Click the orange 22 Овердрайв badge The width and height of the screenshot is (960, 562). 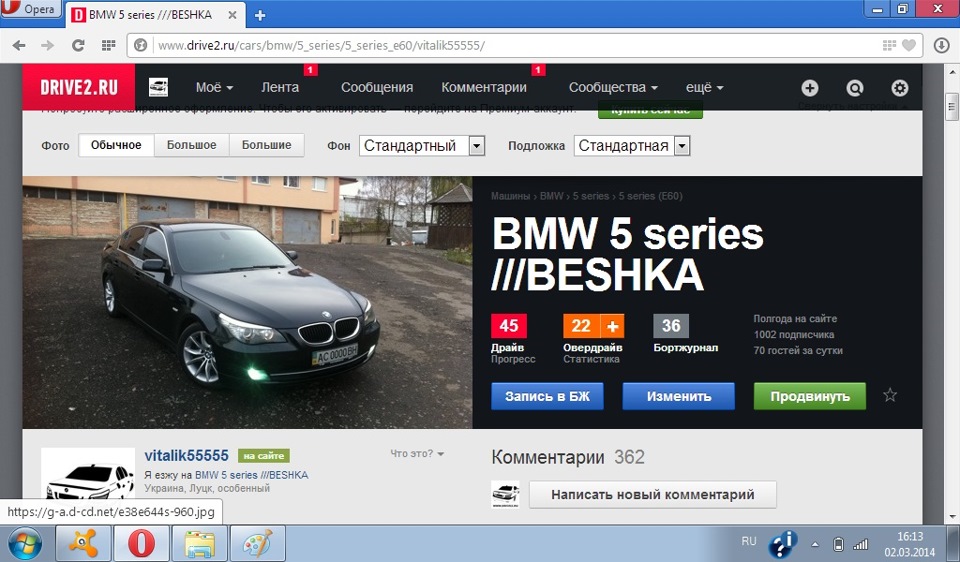[581, 326]
